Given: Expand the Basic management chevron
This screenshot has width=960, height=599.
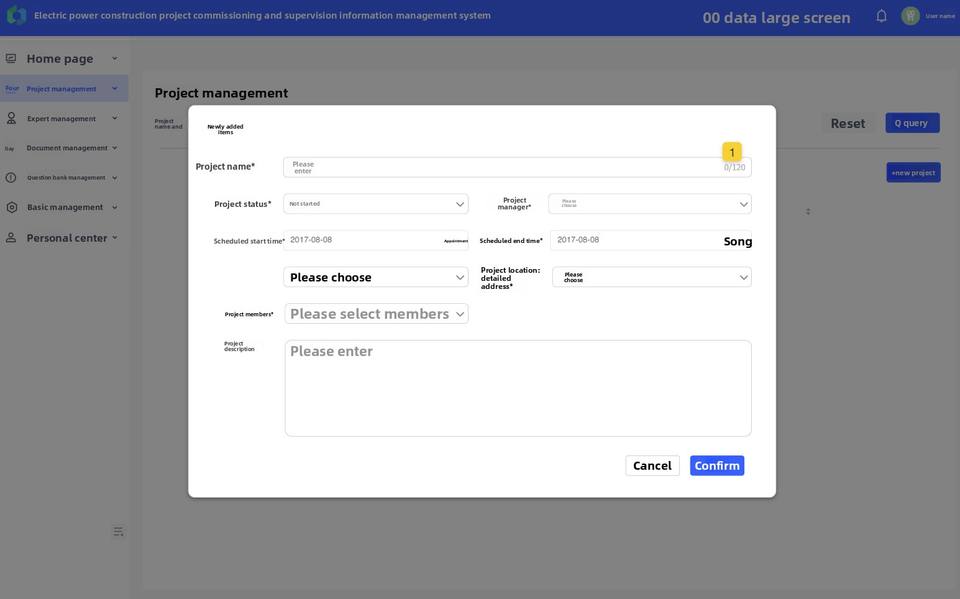Looking at the screenshot, I should click(x=114, y=207).
